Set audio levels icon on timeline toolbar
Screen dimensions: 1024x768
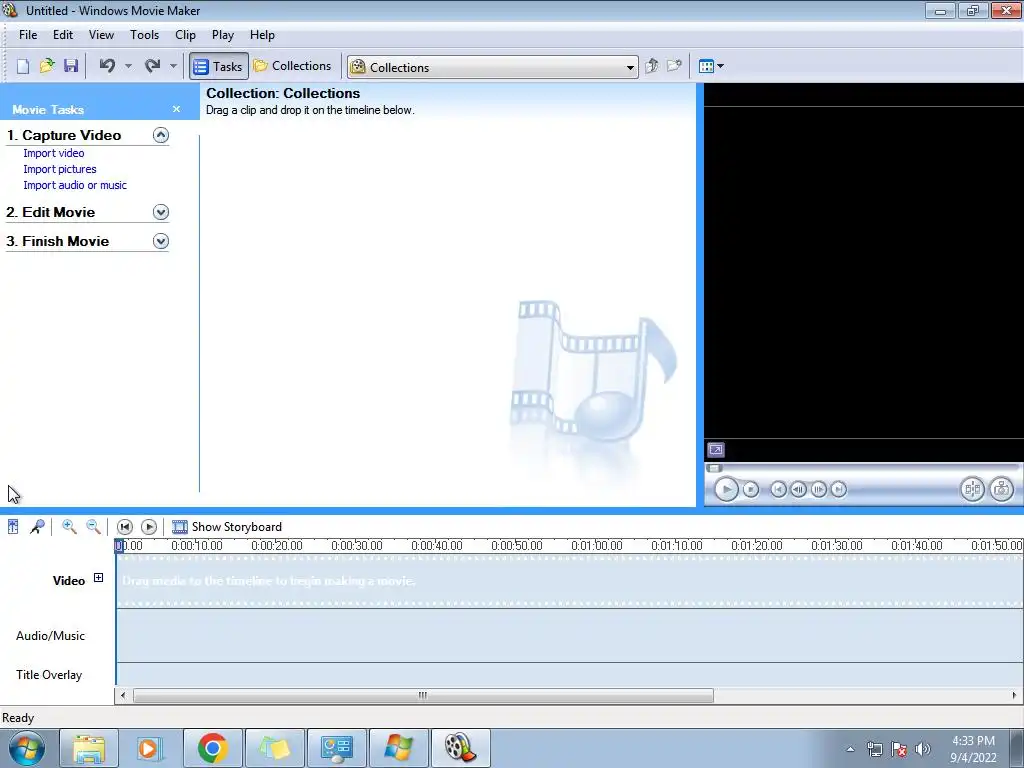point(13,526)
